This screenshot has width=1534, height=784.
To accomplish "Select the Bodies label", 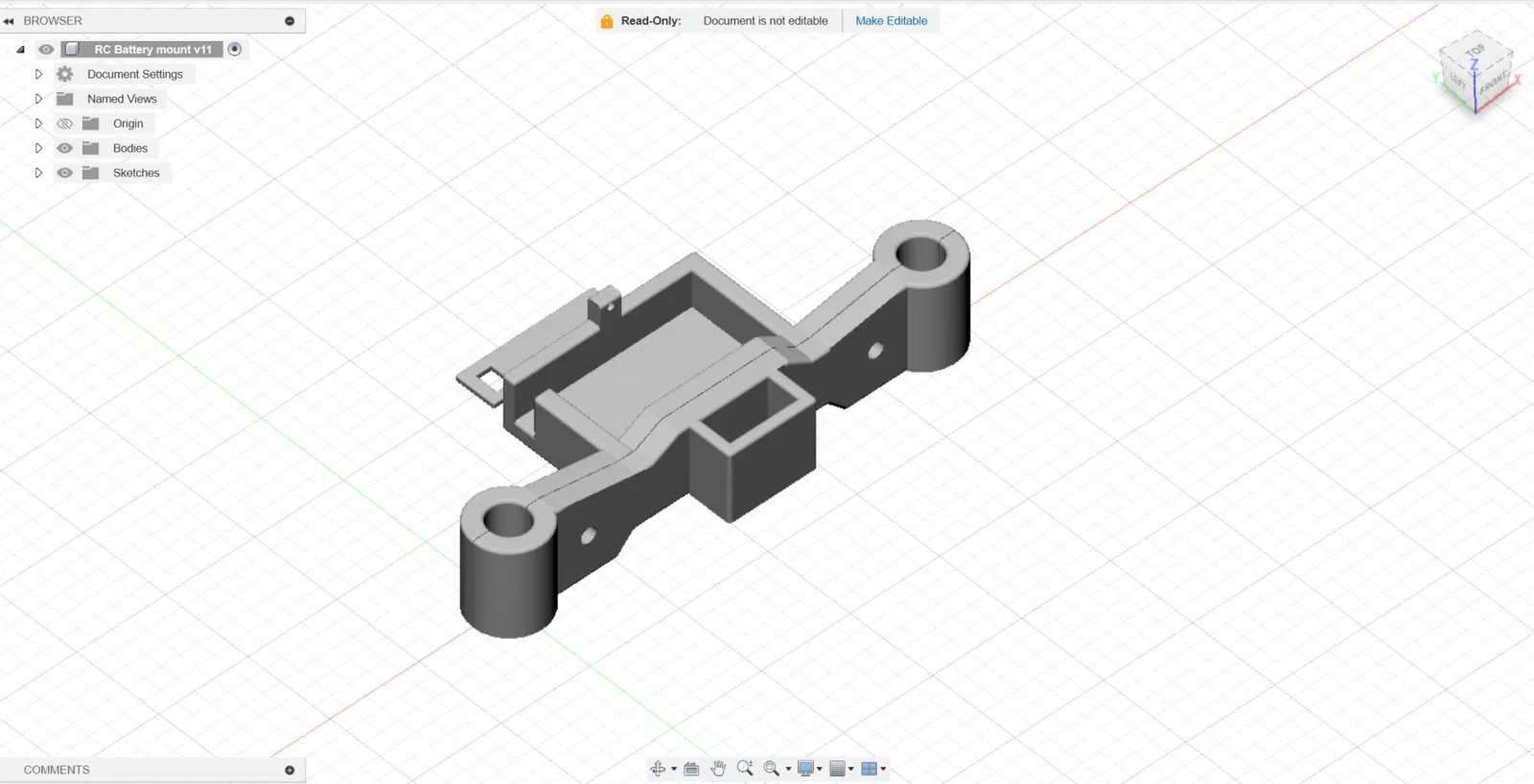I will 130,149.
